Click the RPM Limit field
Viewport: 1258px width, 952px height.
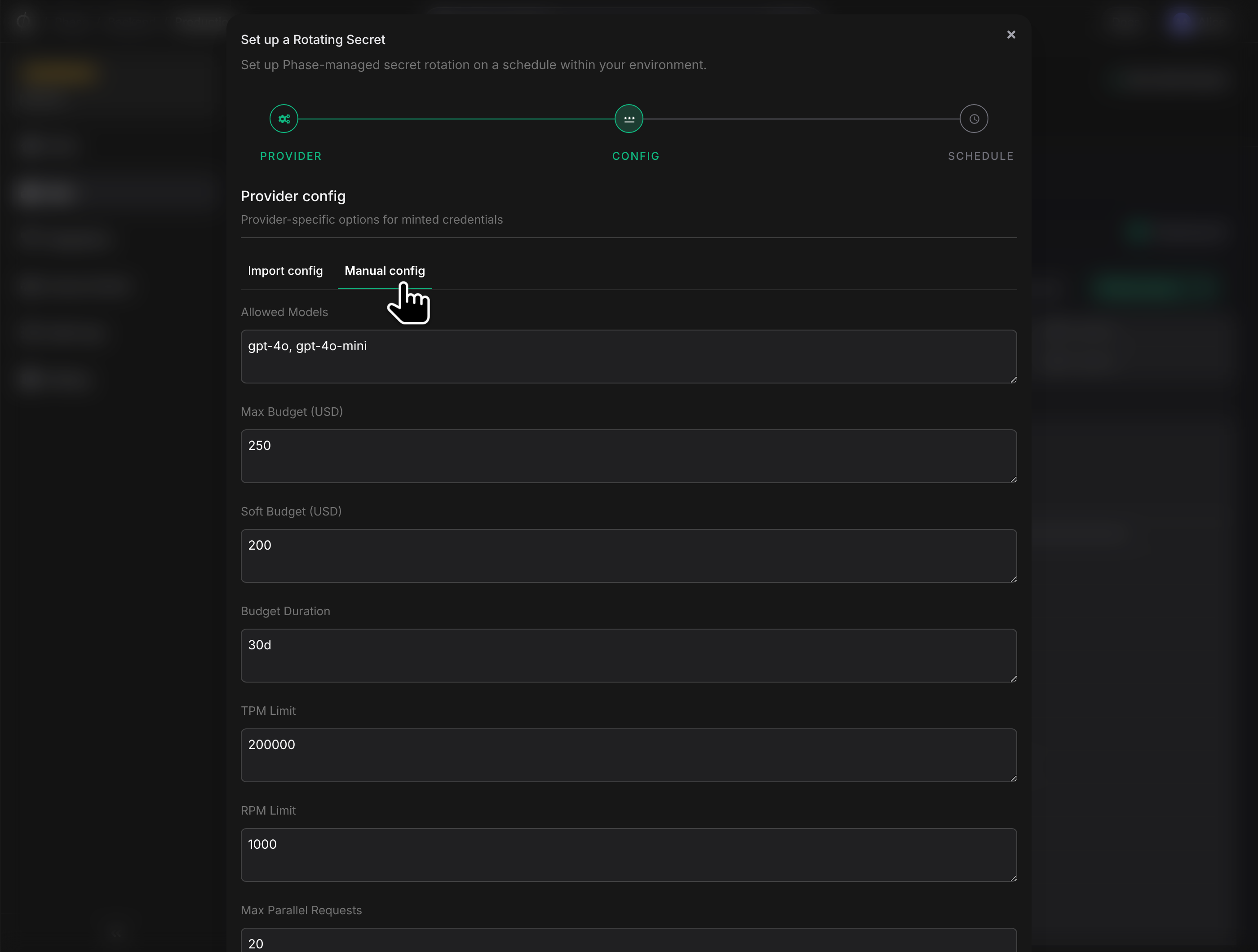[x=629, y=855]
